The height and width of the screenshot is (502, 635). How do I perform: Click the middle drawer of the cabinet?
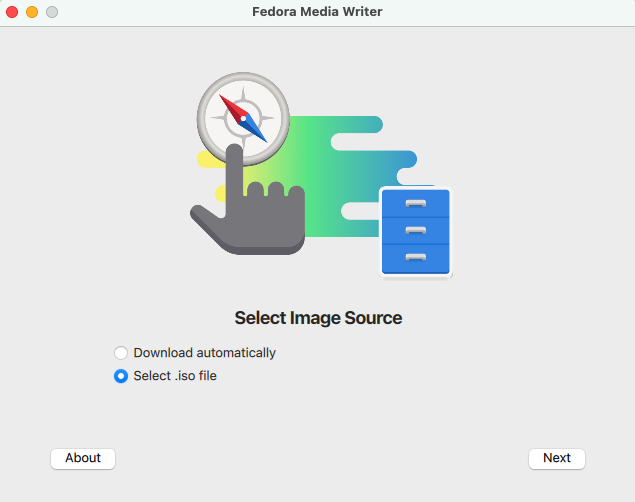[416, 231]
